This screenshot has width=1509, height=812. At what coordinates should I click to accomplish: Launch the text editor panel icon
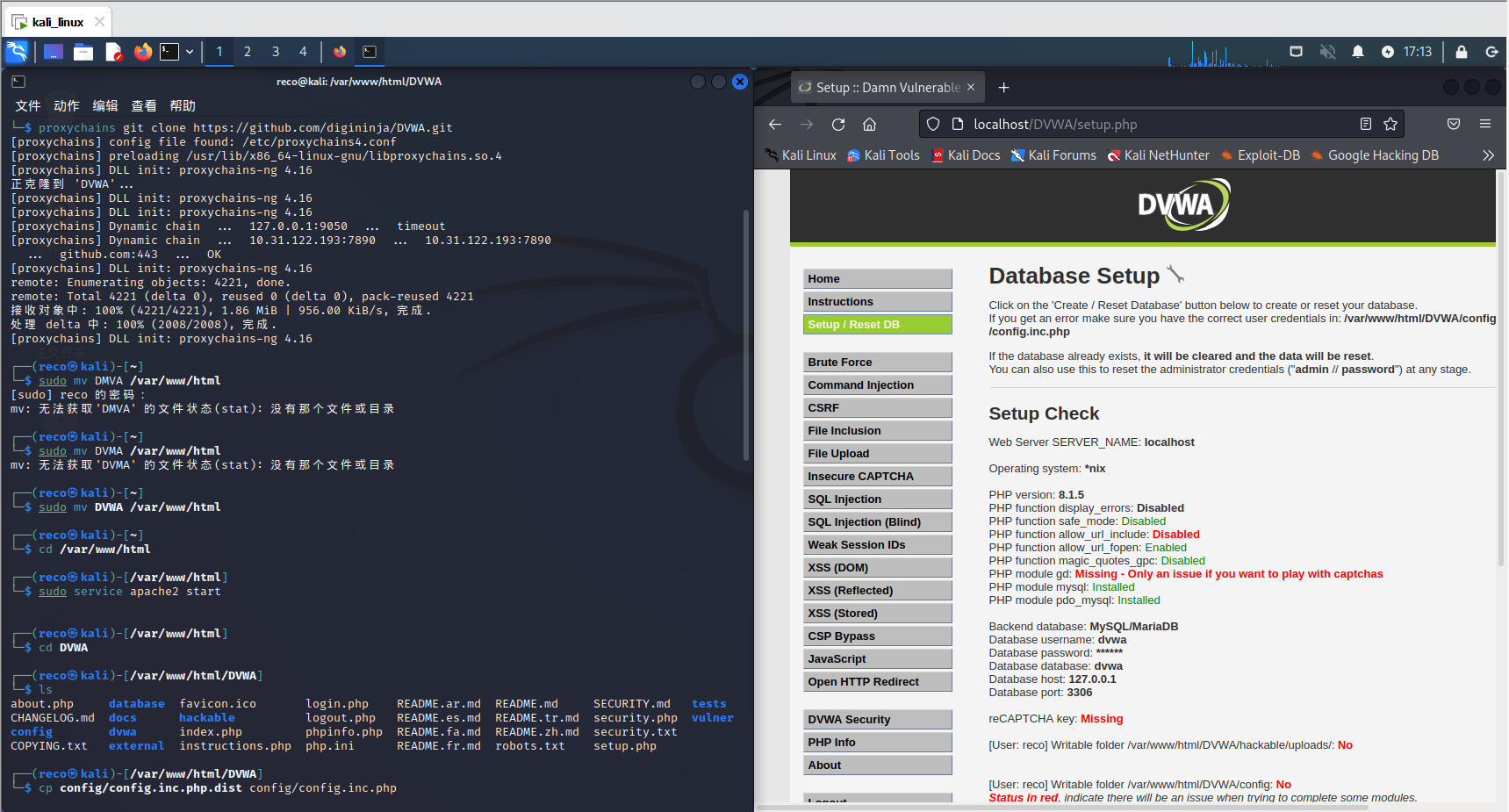pyautogui.click(x=113, y=52)
